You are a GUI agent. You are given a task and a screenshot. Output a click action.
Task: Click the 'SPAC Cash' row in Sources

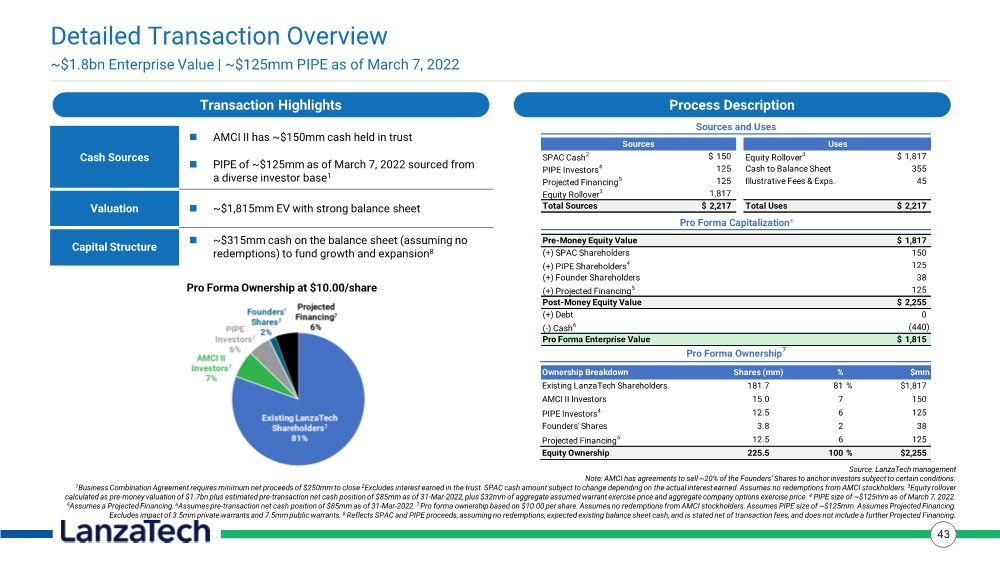point(638,157)
